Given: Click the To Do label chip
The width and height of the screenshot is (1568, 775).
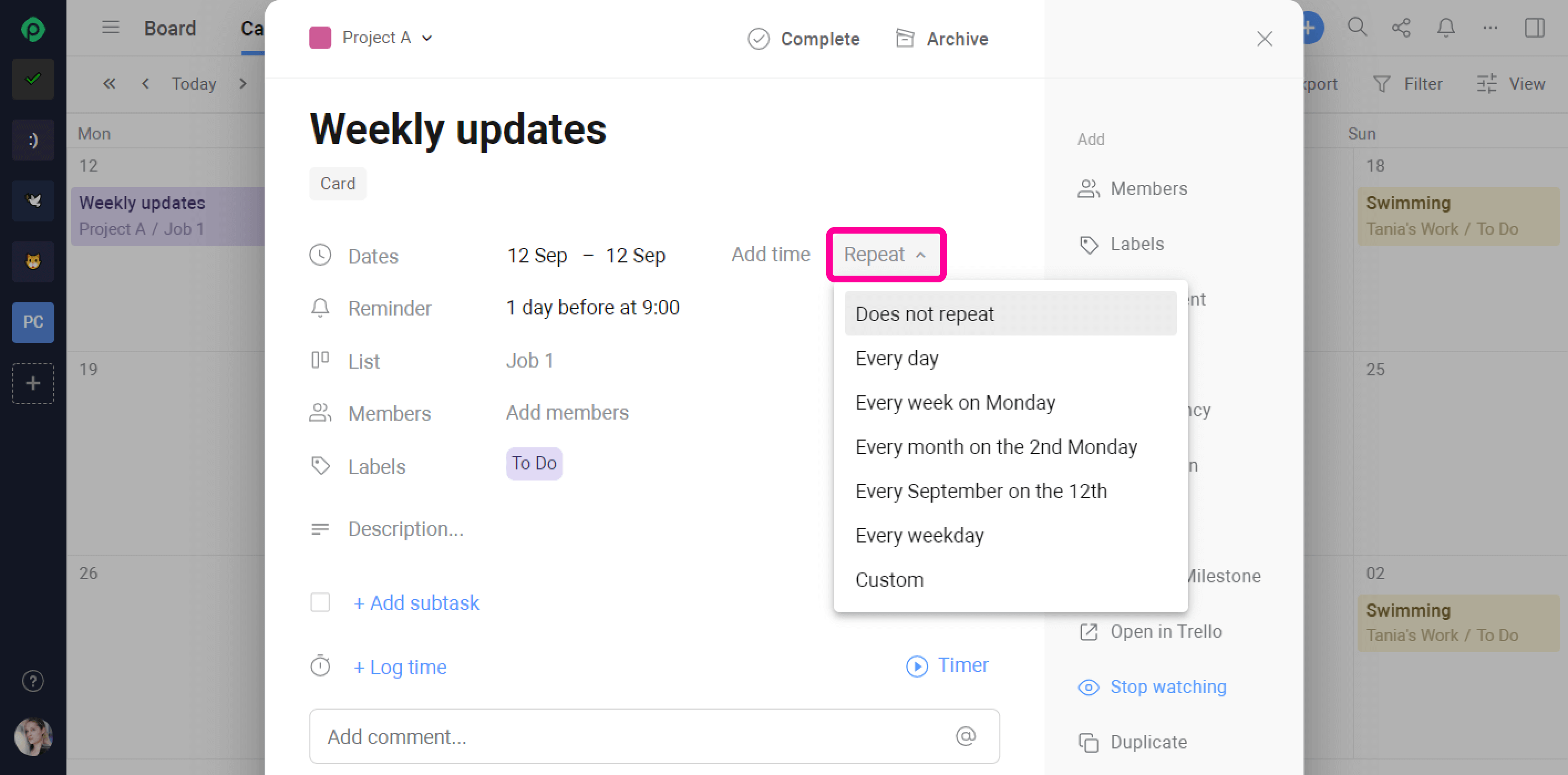Looking at the screenshot, I should point(534,463).
